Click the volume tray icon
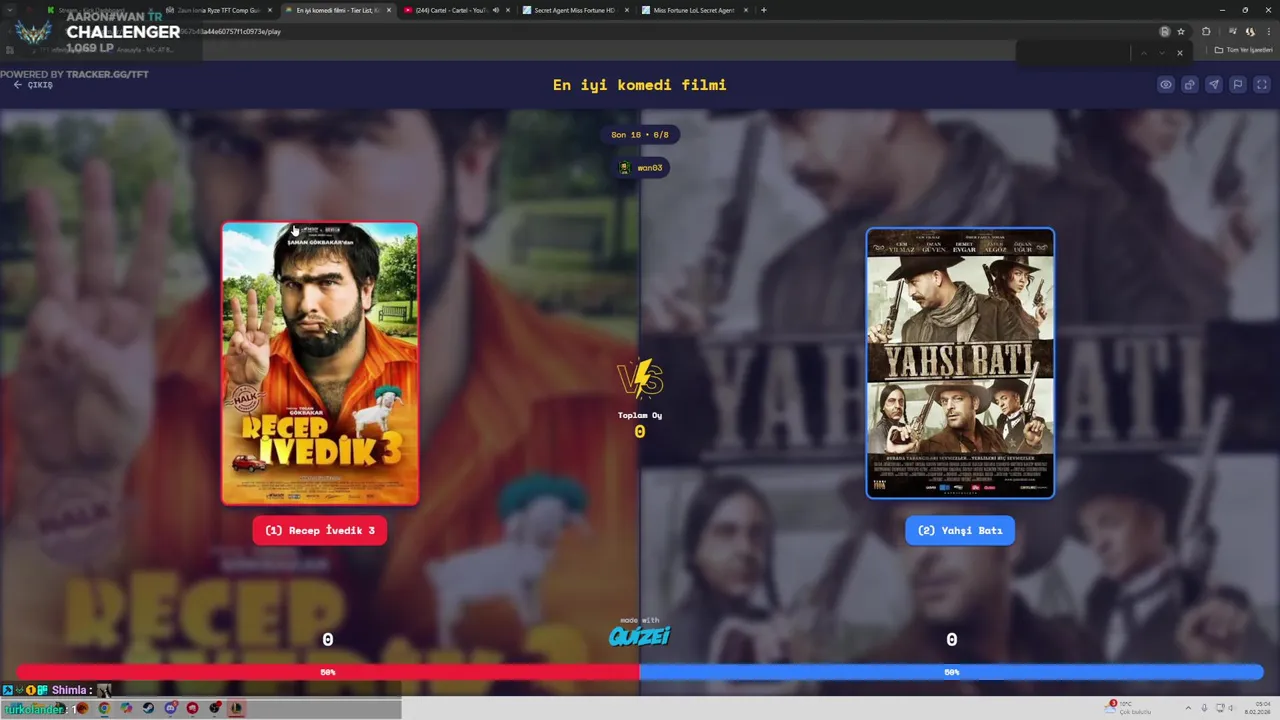The height and width of the screenshot is (720, 1280). pyautogui.click(x=1231, y=708)
